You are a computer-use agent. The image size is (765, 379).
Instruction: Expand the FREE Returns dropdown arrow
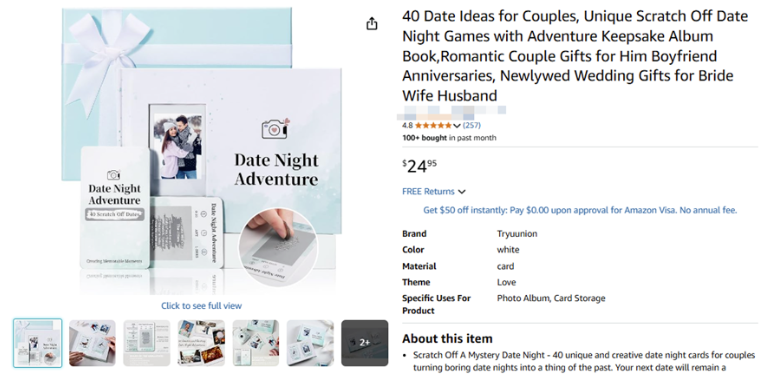click(x=462, y=192)
